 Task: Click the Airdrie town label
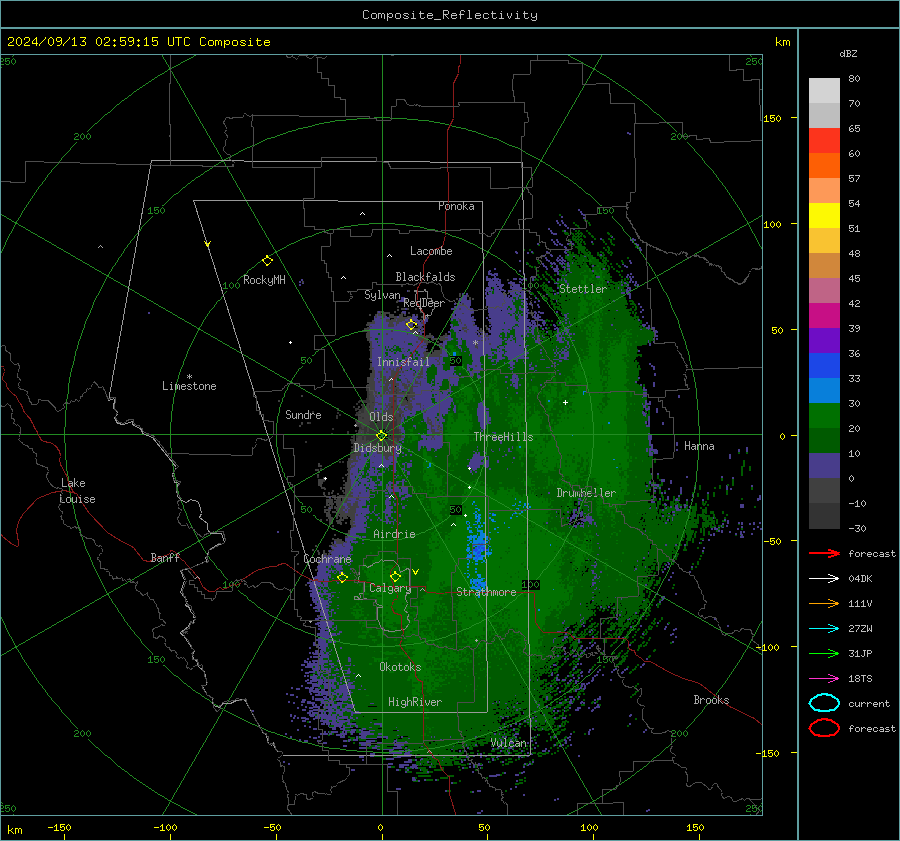pos(394,534)
